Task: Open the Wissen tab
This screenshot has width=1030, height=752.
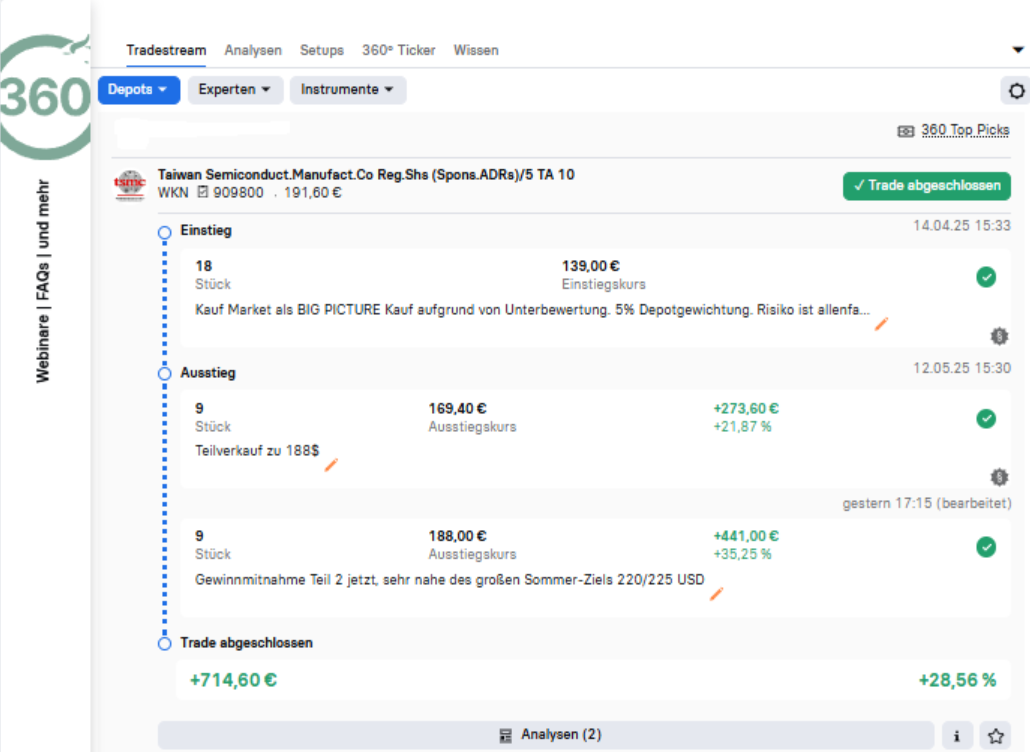Action: [476, 51]
